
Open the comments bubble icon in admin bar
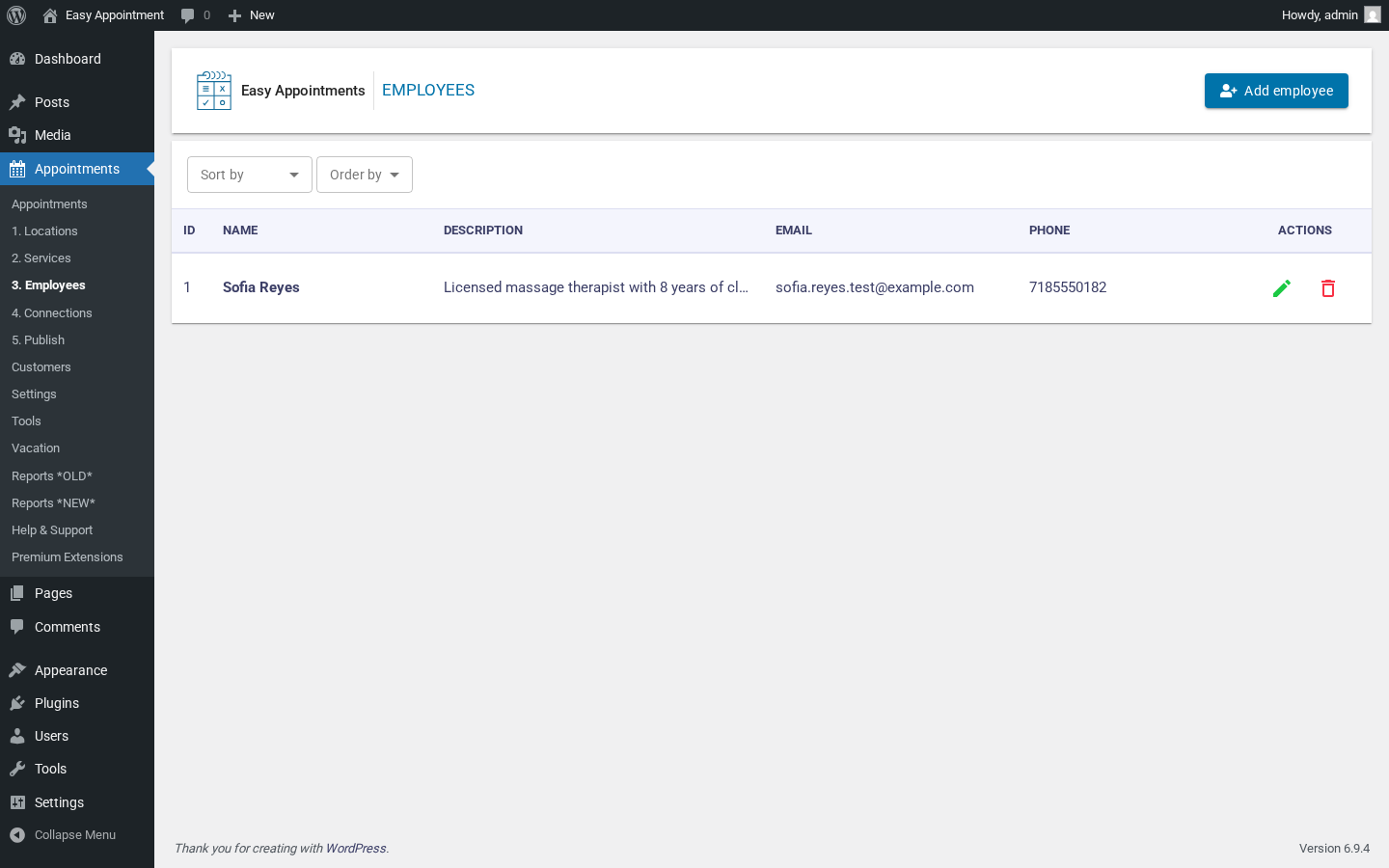[x=187, y=15]
